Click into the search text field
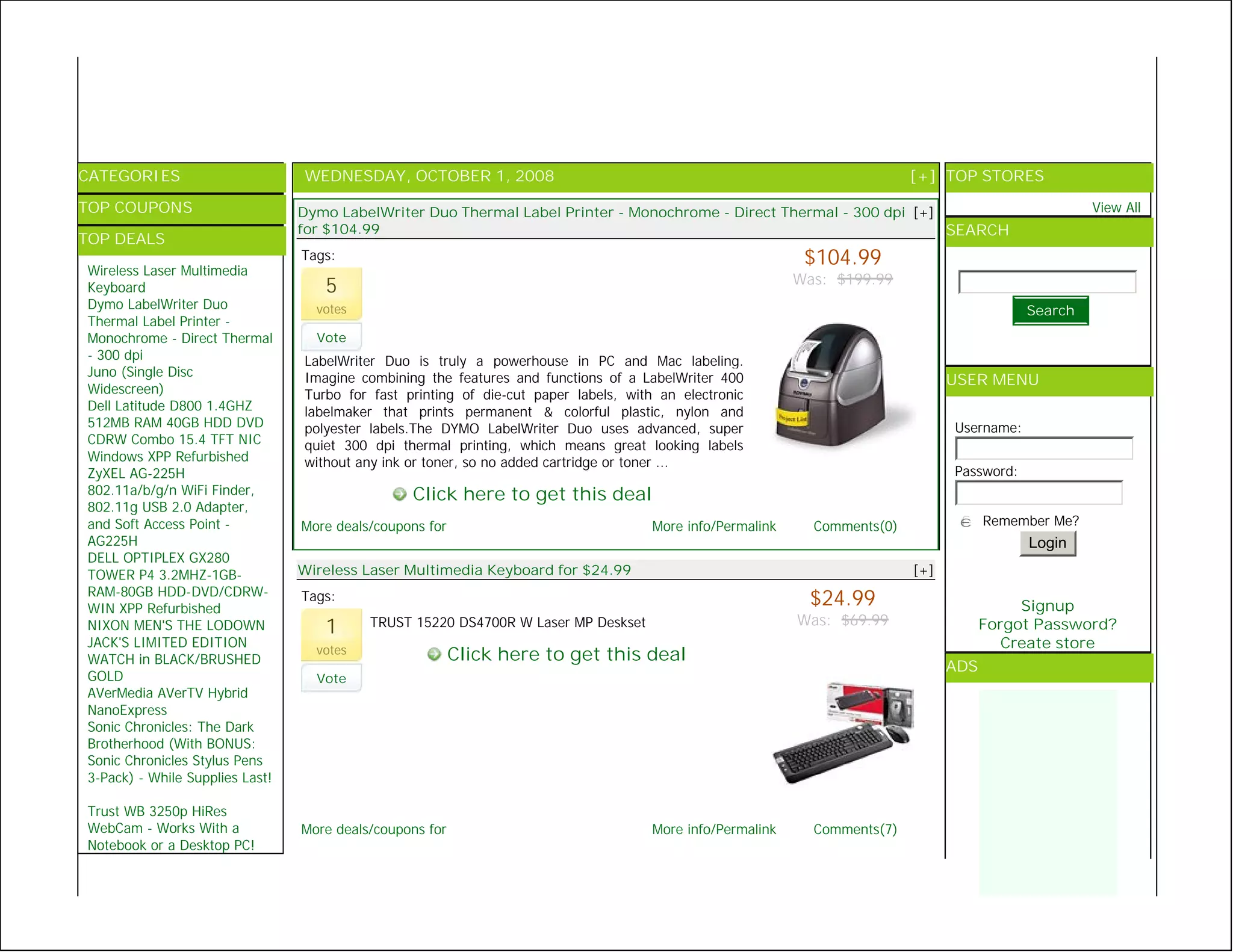Viewport: 1233px width, 952px height. click(1047, 282)
